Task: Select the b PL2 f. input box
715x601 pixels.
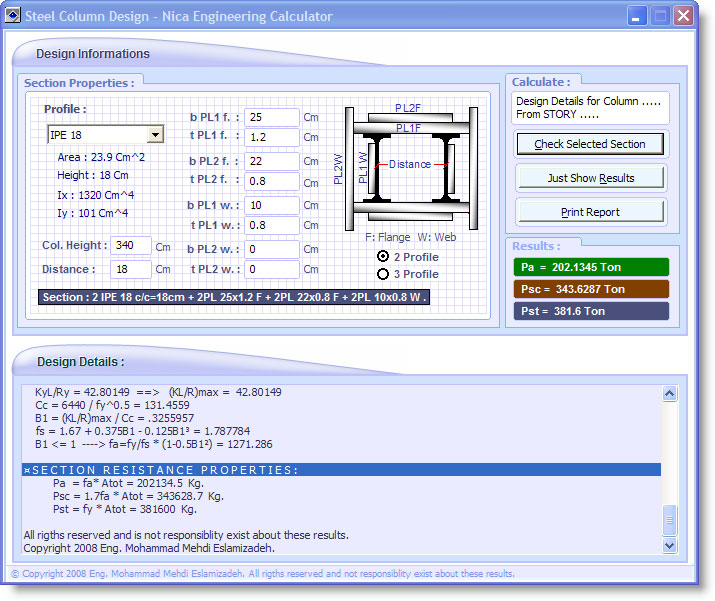Action: [x=271, y=161]
